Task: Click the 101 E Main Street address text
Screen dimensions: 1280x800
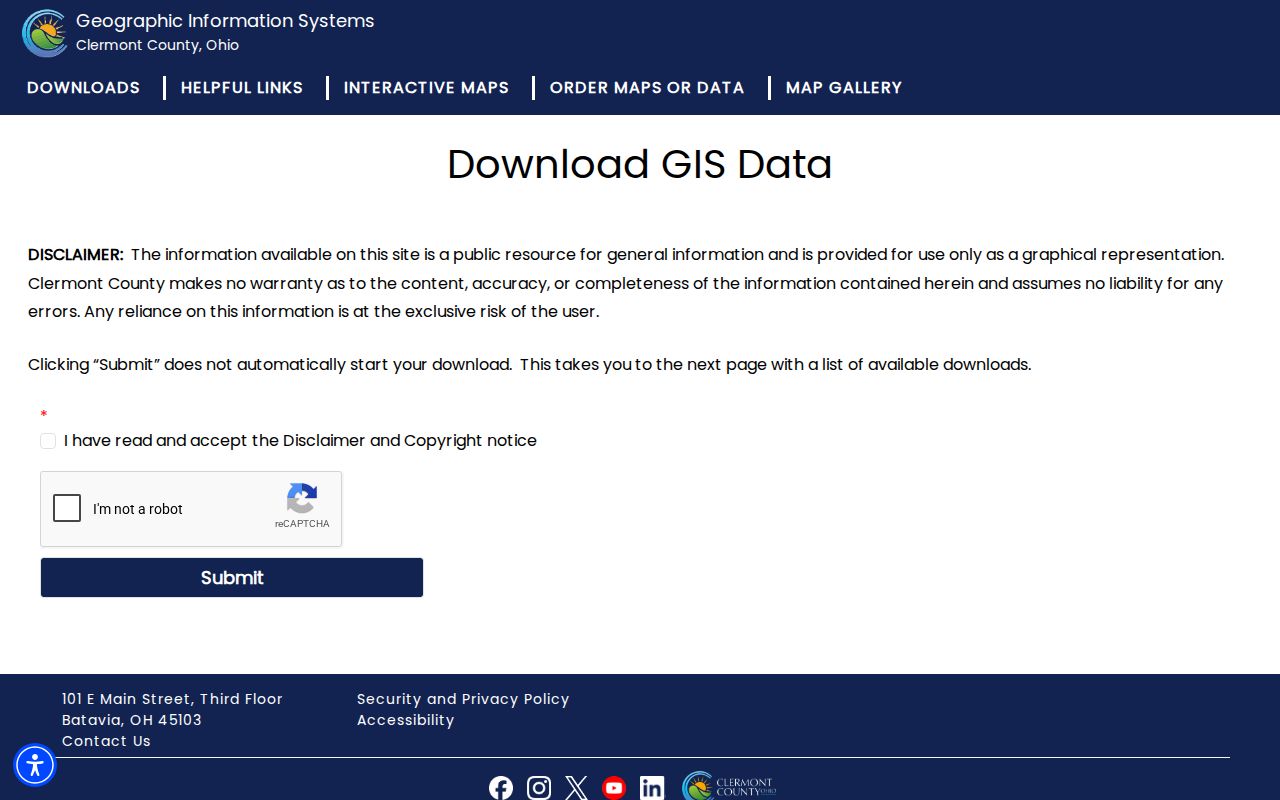Action: click(x=172, y=699)
